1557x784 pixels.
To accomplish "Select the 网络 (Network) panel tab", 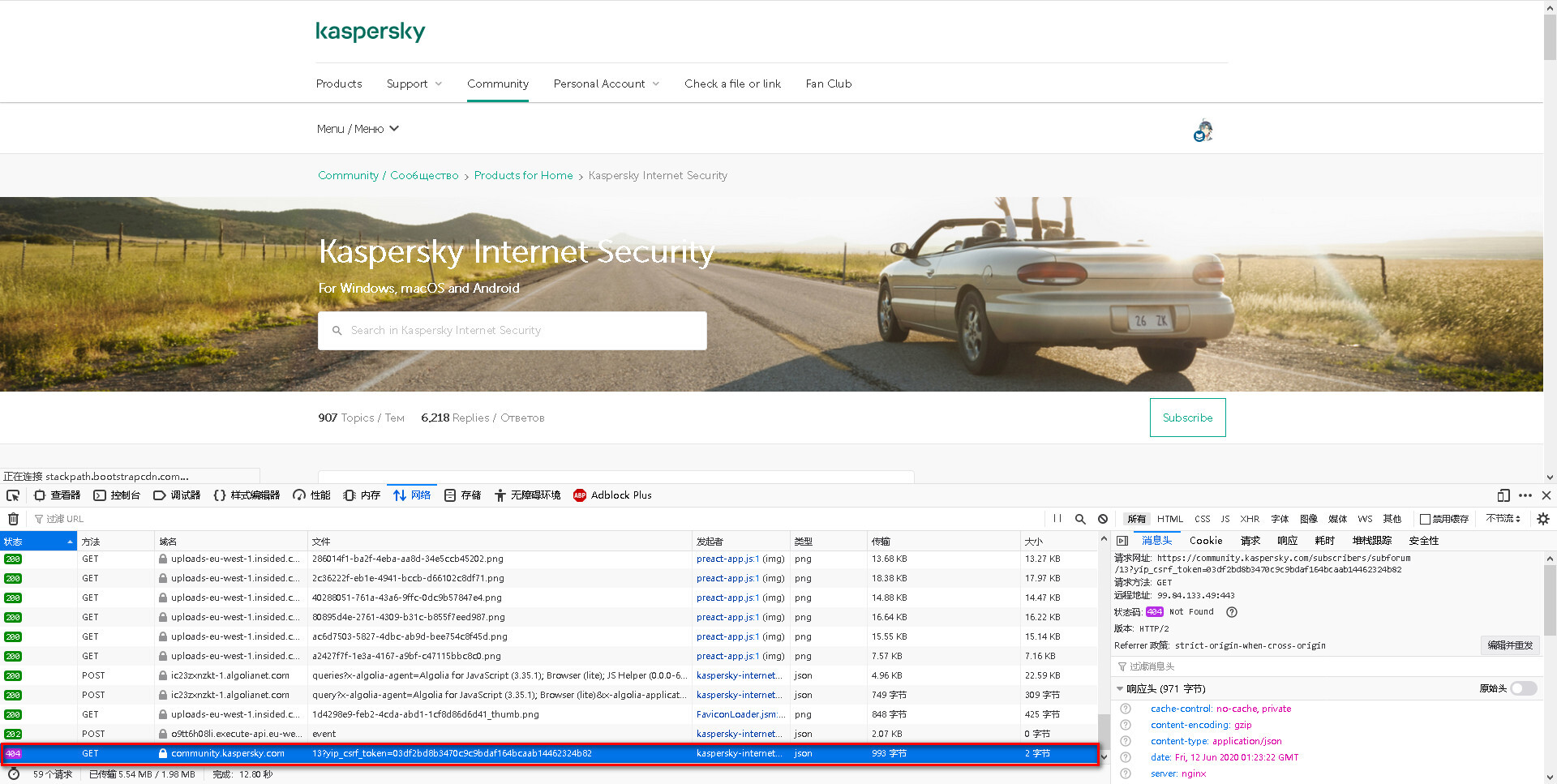I will click(412, 495).
